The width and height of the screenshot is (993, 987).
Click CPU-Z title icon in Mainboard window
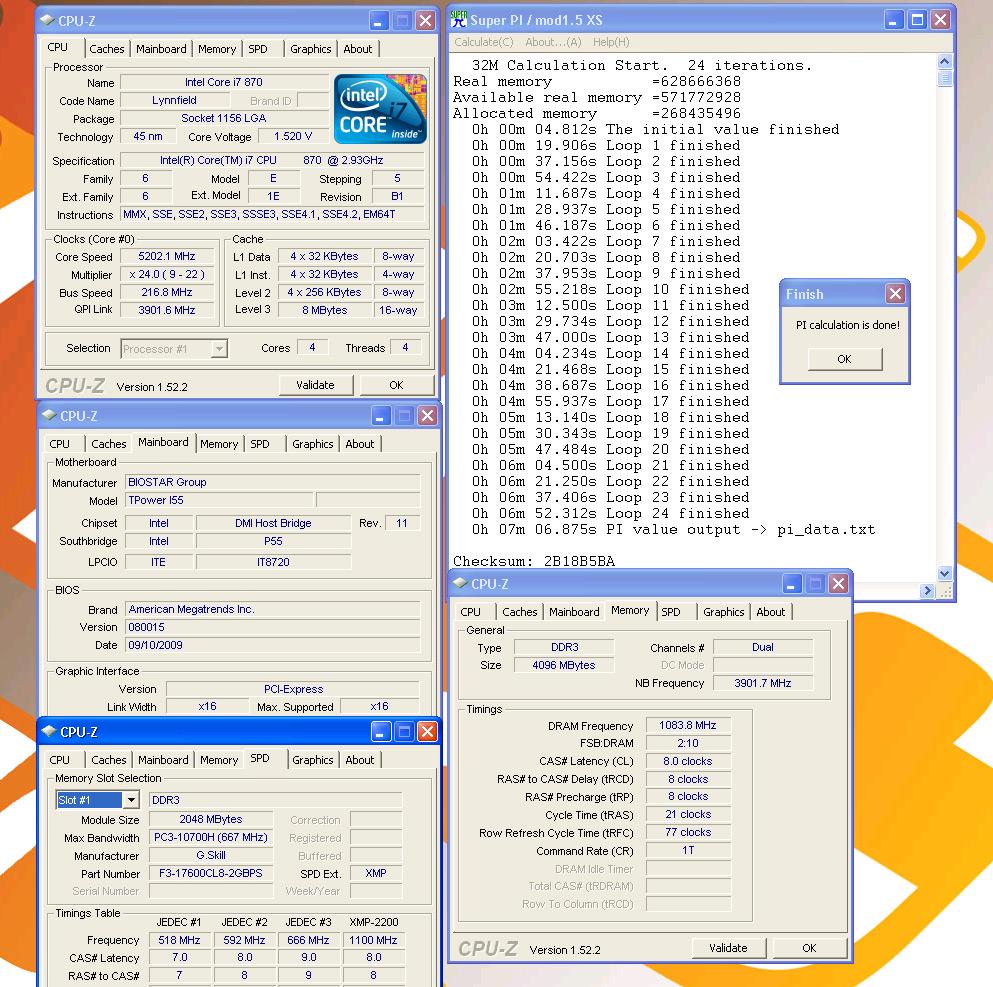click(x=49, y=415)
